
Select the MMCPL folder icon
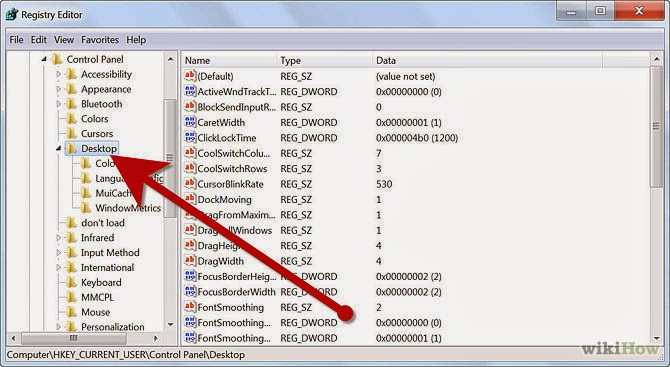click(71, 297)
